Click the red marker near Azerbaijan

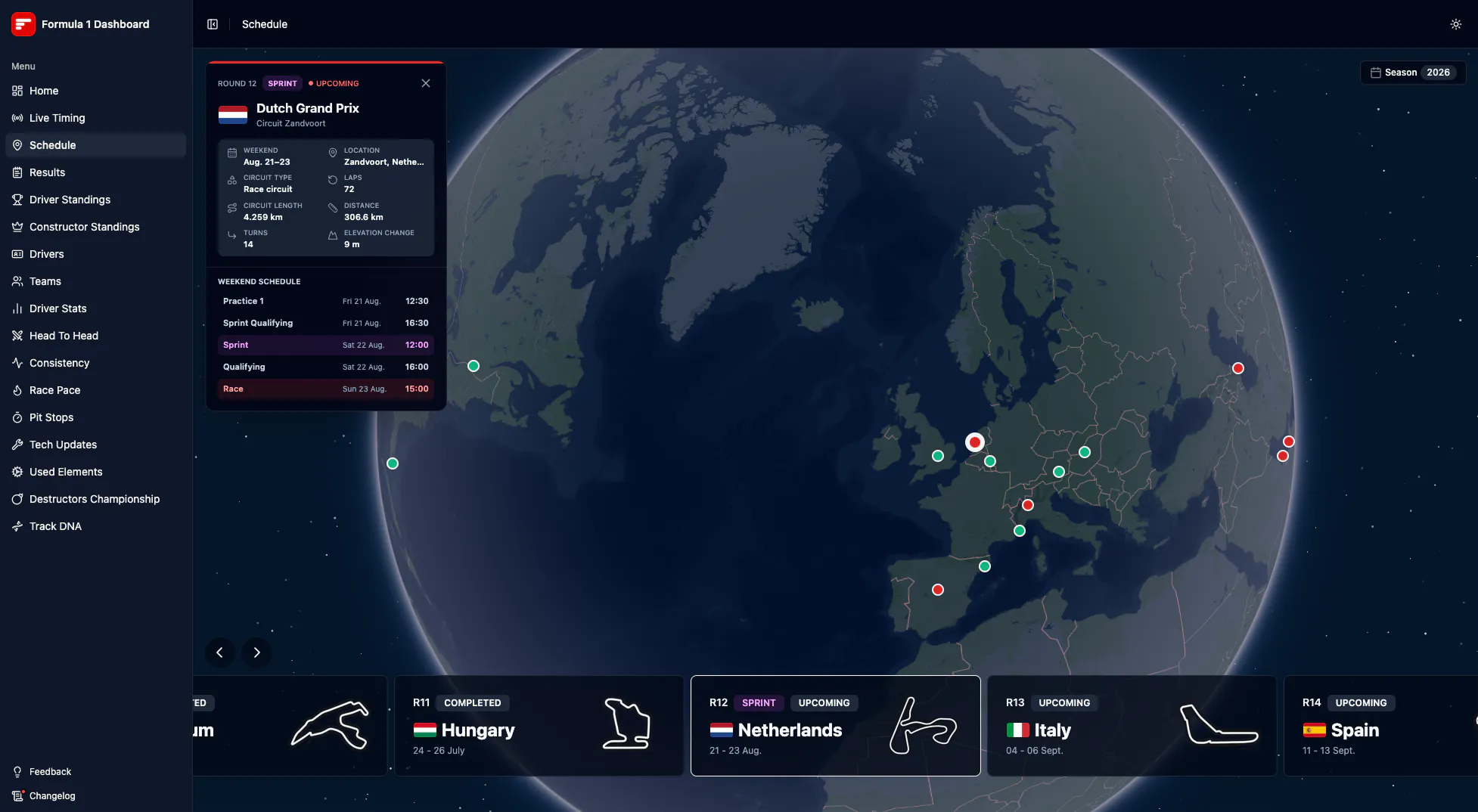(1238, 368)
